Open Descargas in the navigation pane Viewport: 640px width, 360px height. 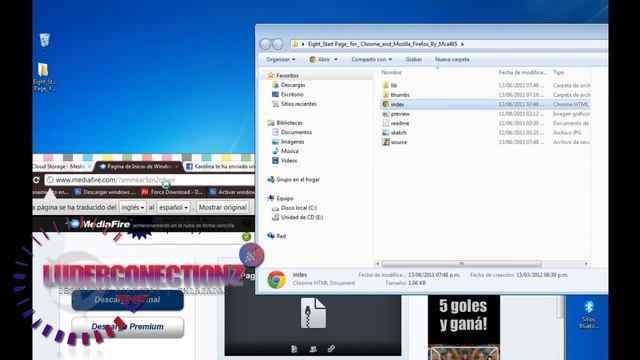(x=293, y=85)
